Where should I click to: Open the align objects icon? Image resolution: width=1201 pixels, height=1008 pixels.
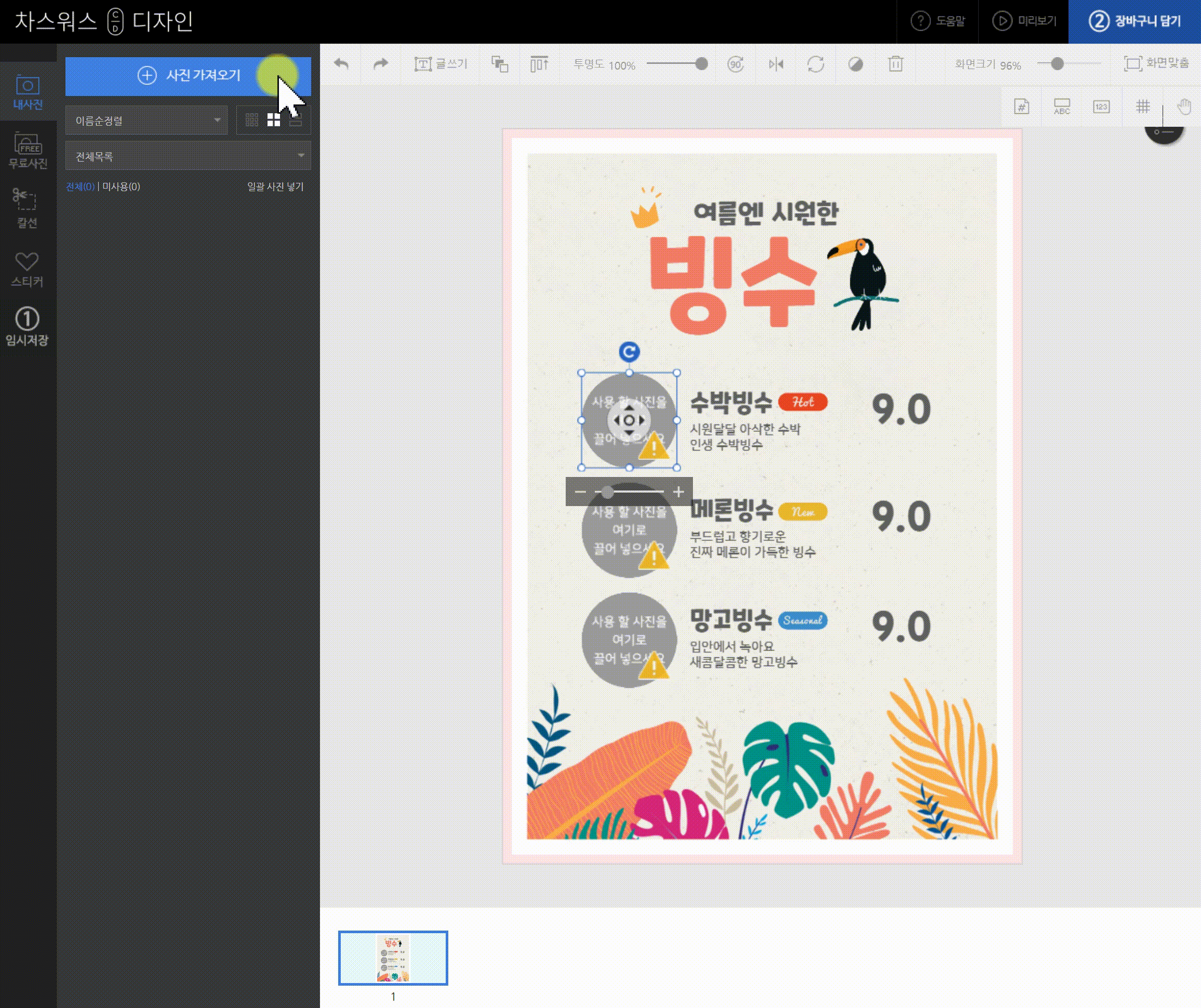(539, 64)
